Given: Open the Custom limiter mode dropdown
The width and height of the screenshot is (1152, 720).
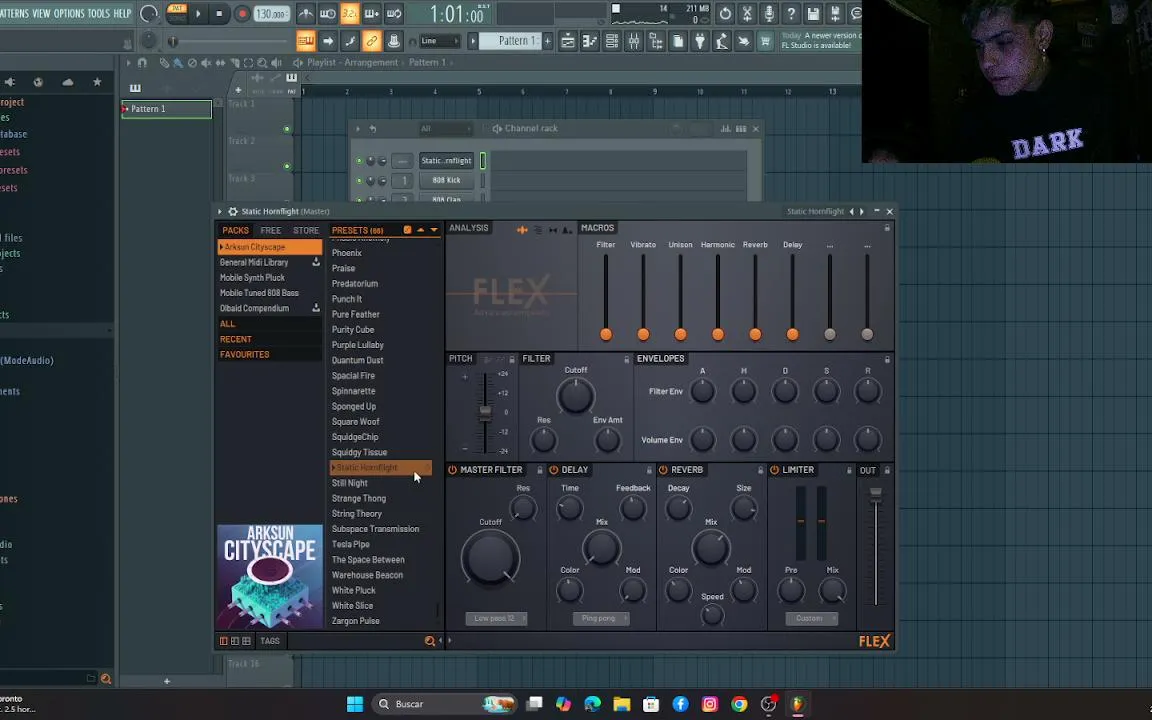Looking at the screenshot, I should [811, 619].
